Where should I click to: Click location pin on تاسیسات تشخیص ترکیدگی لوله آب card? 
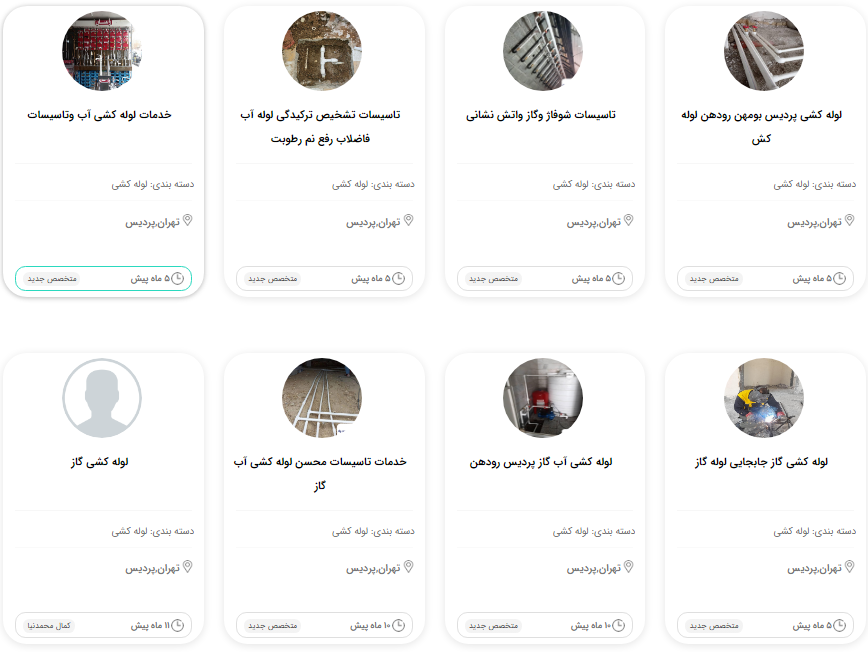pos(409,220)
